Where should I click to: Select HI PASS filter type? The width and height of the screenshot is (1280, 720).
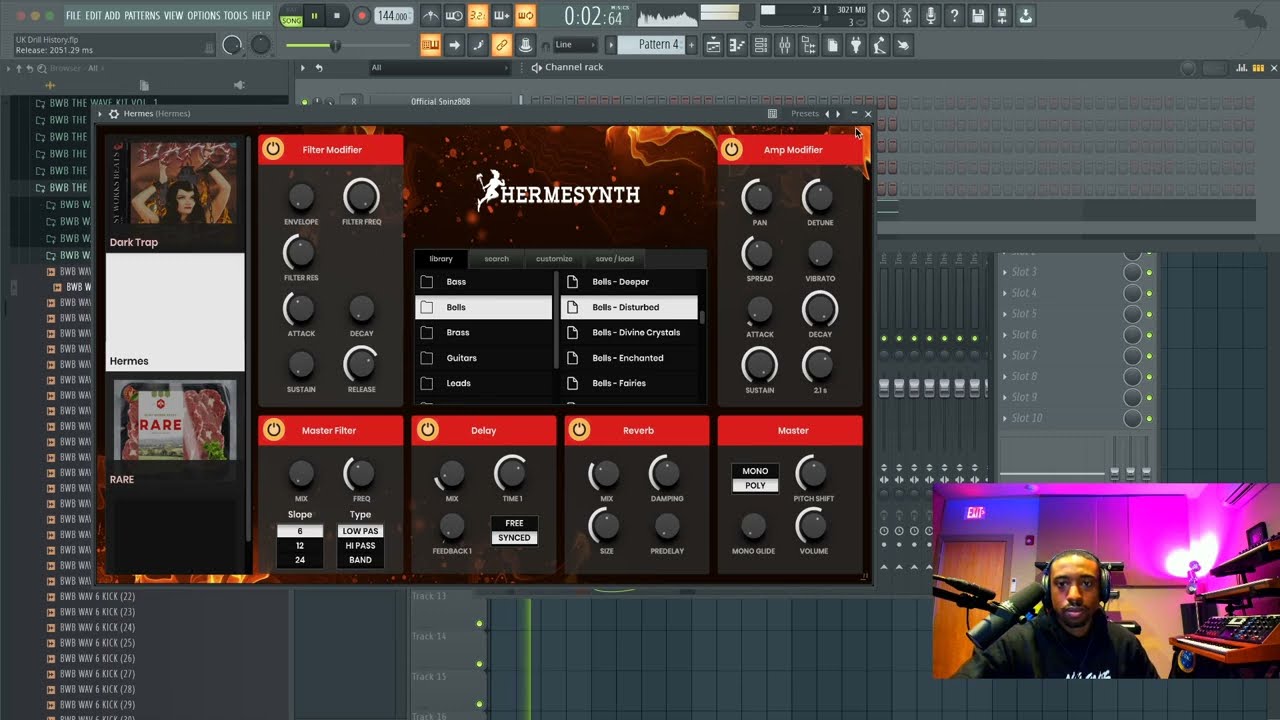pyautogui.click(x=360, y=546)
